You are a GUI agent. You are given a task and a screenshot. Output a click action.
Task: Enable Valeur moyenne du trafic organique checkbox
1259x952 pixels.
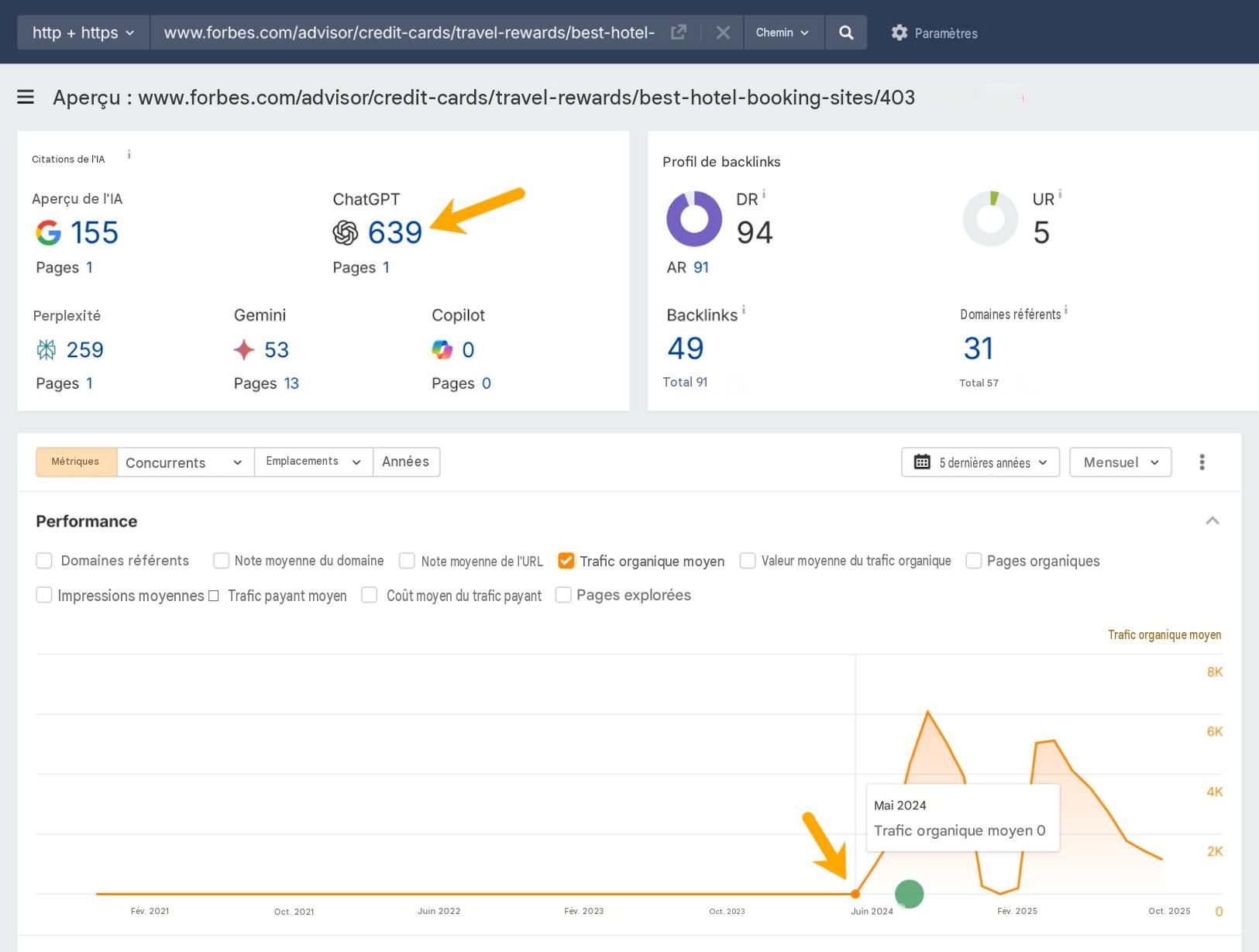[748, 561]
